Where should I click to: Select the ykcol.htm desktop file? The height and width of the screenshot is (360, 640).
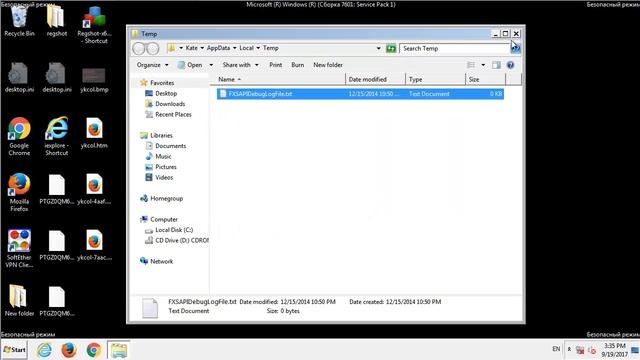[x=94, y=133]
